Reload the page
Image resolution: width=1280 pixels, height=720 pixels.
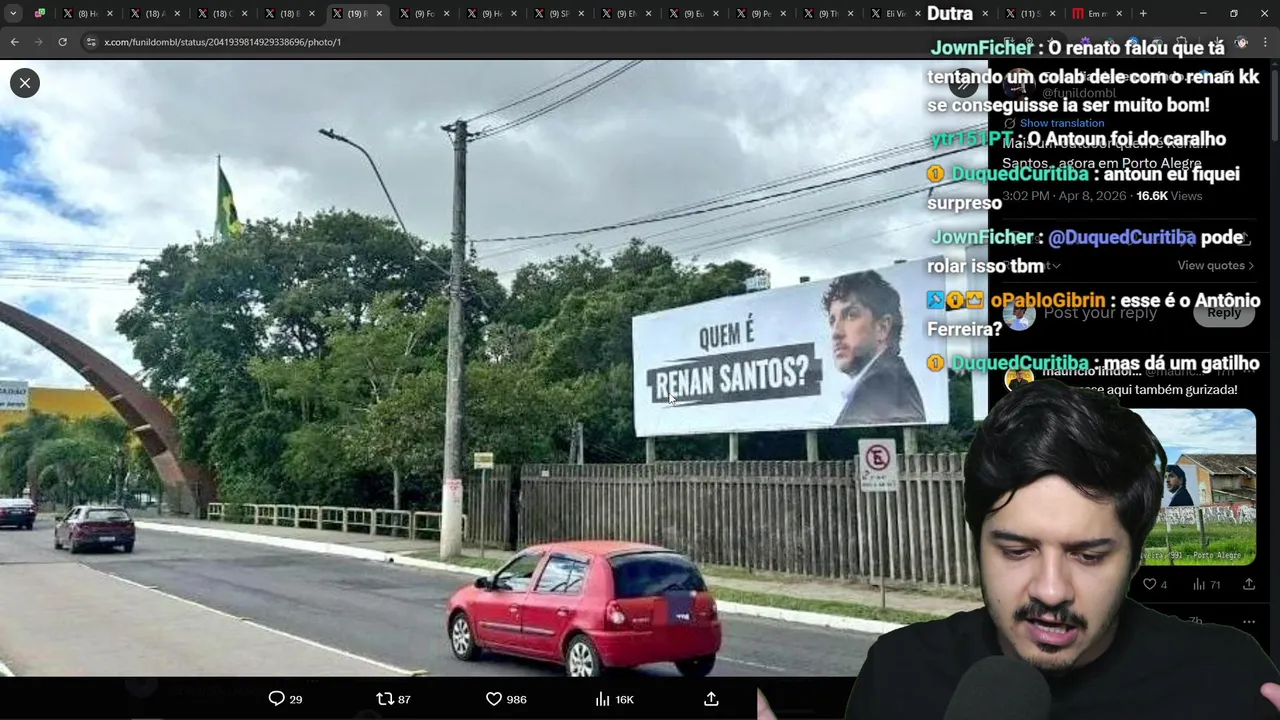tap(62, 42)
